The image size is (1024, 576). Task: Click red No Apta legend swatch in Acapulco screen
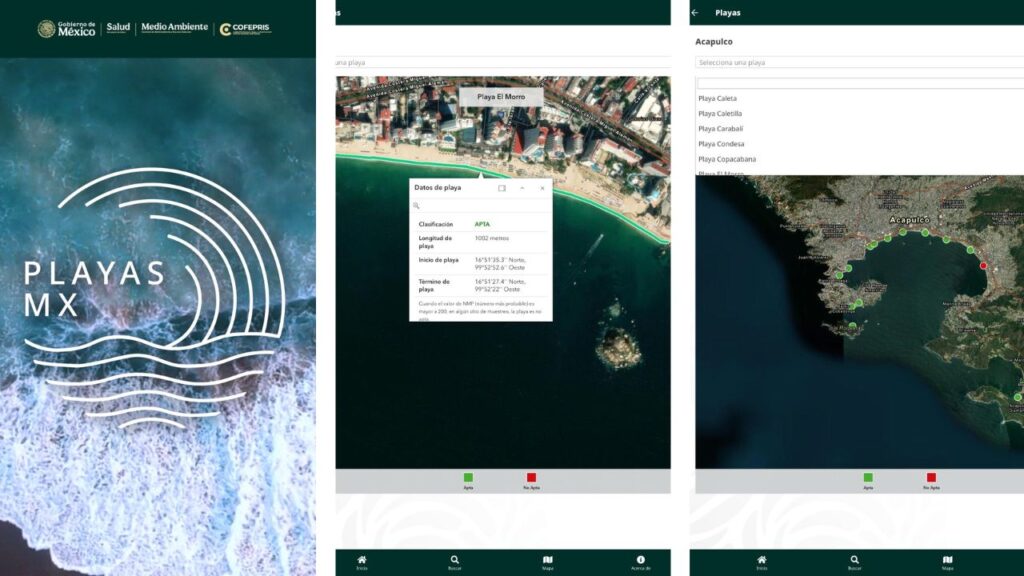click(x=931, y=477)
